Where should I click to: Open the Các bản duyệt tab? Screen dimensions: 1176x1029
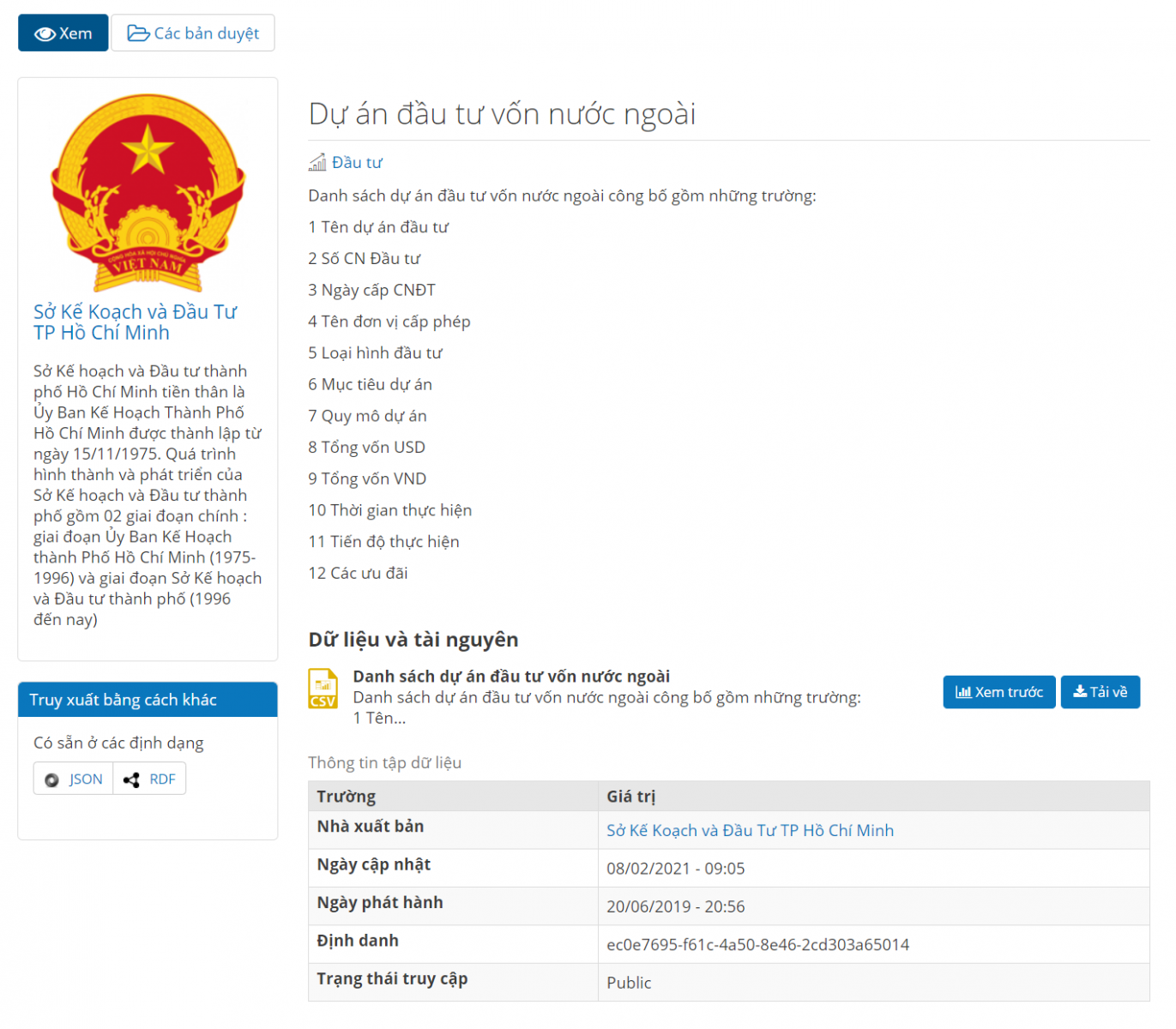click(x=193, y=33)
